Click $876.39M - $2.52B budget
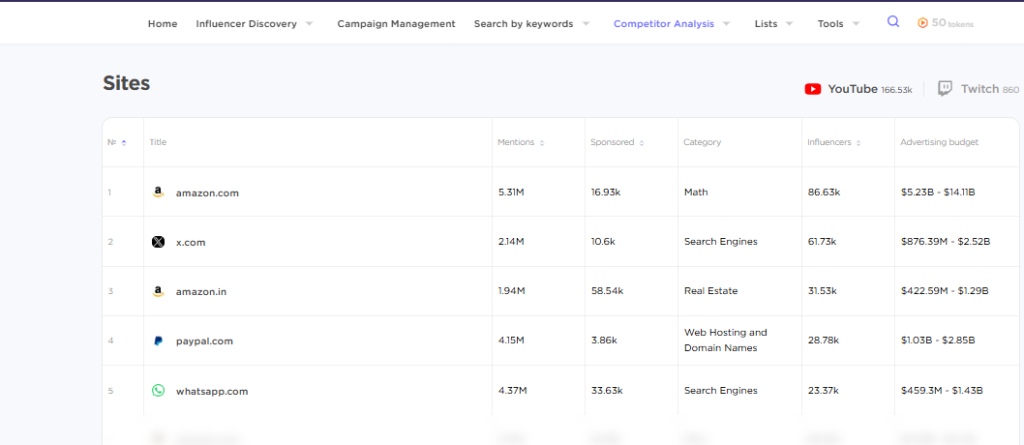Viewport: 1024px width, 445px height. pyautogui.click(x=945, y=242)
